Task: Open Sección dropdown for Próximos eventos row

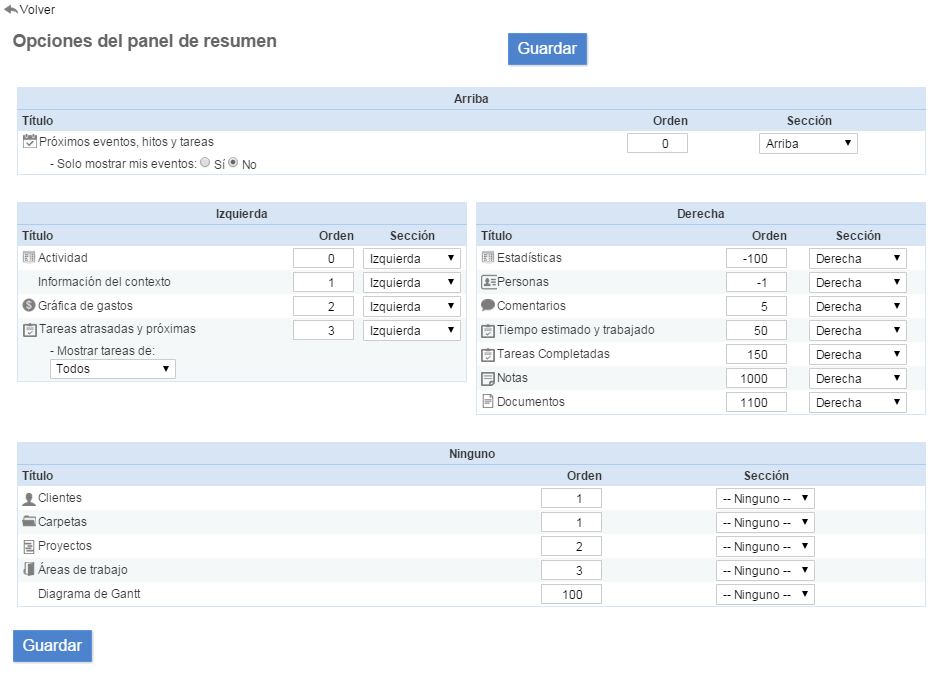Action: coord(807,144)
